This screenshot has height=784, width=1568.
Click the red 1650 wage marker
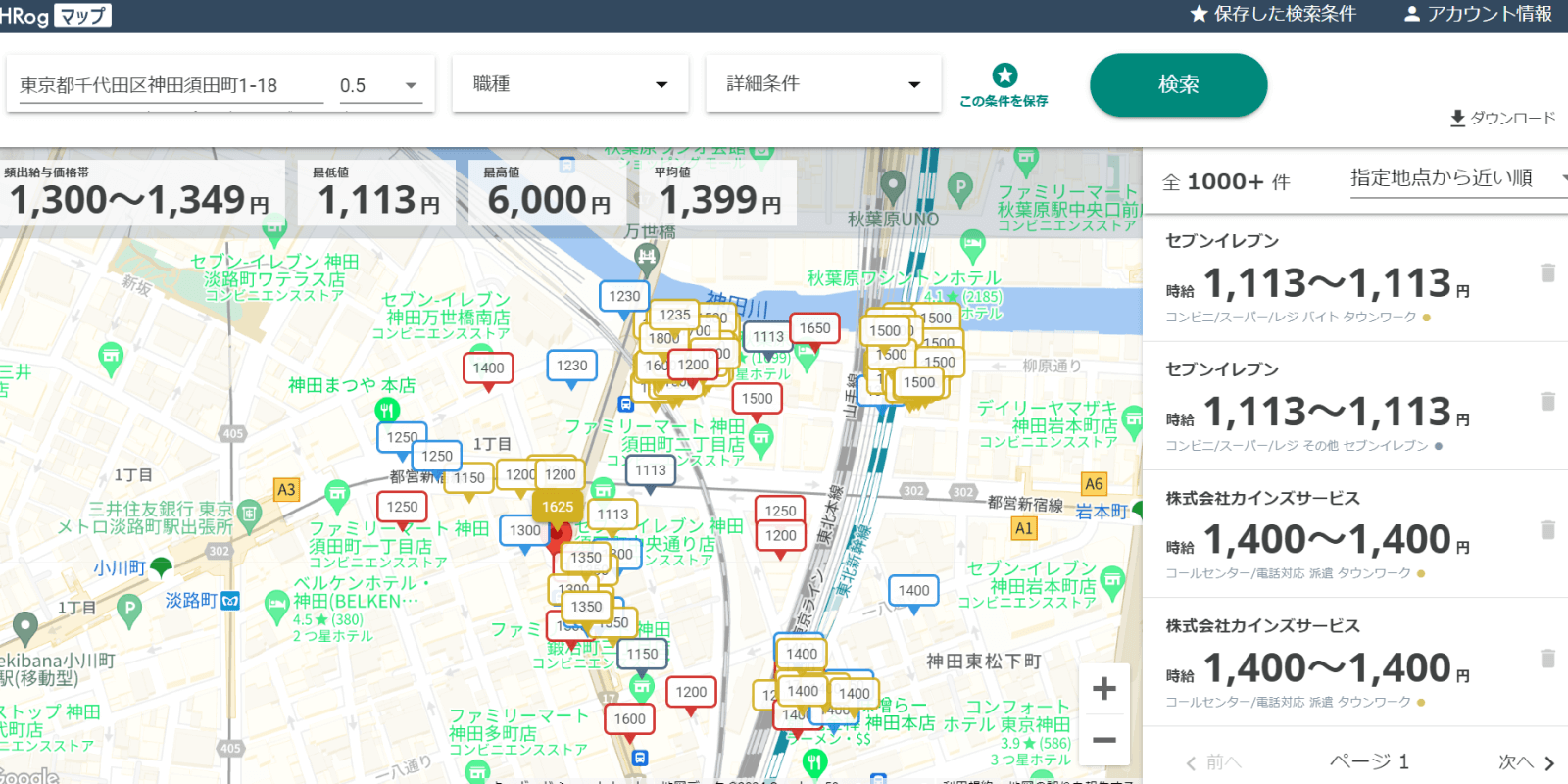coord(814,329)
